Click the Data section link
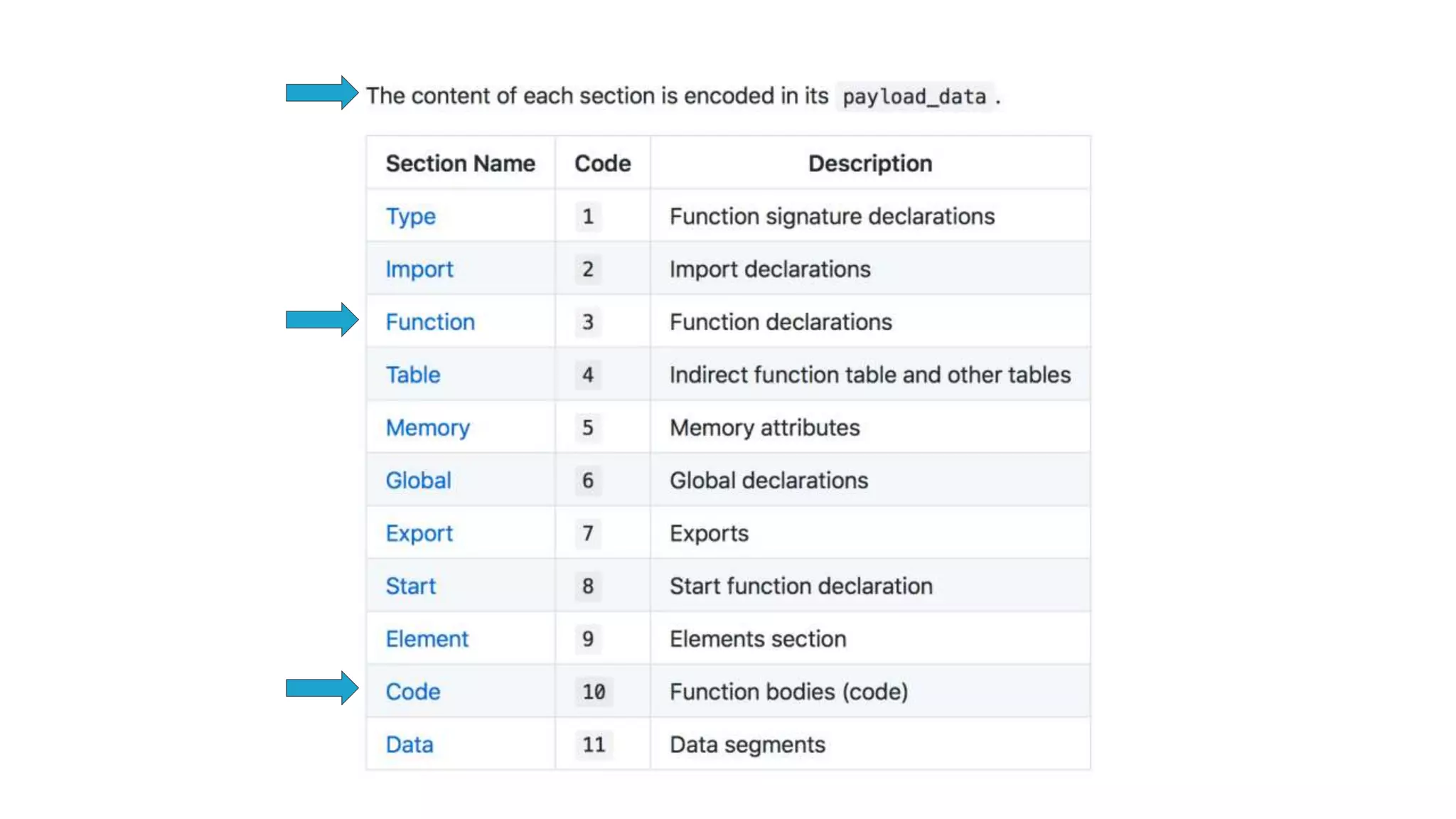 [409, 744]
